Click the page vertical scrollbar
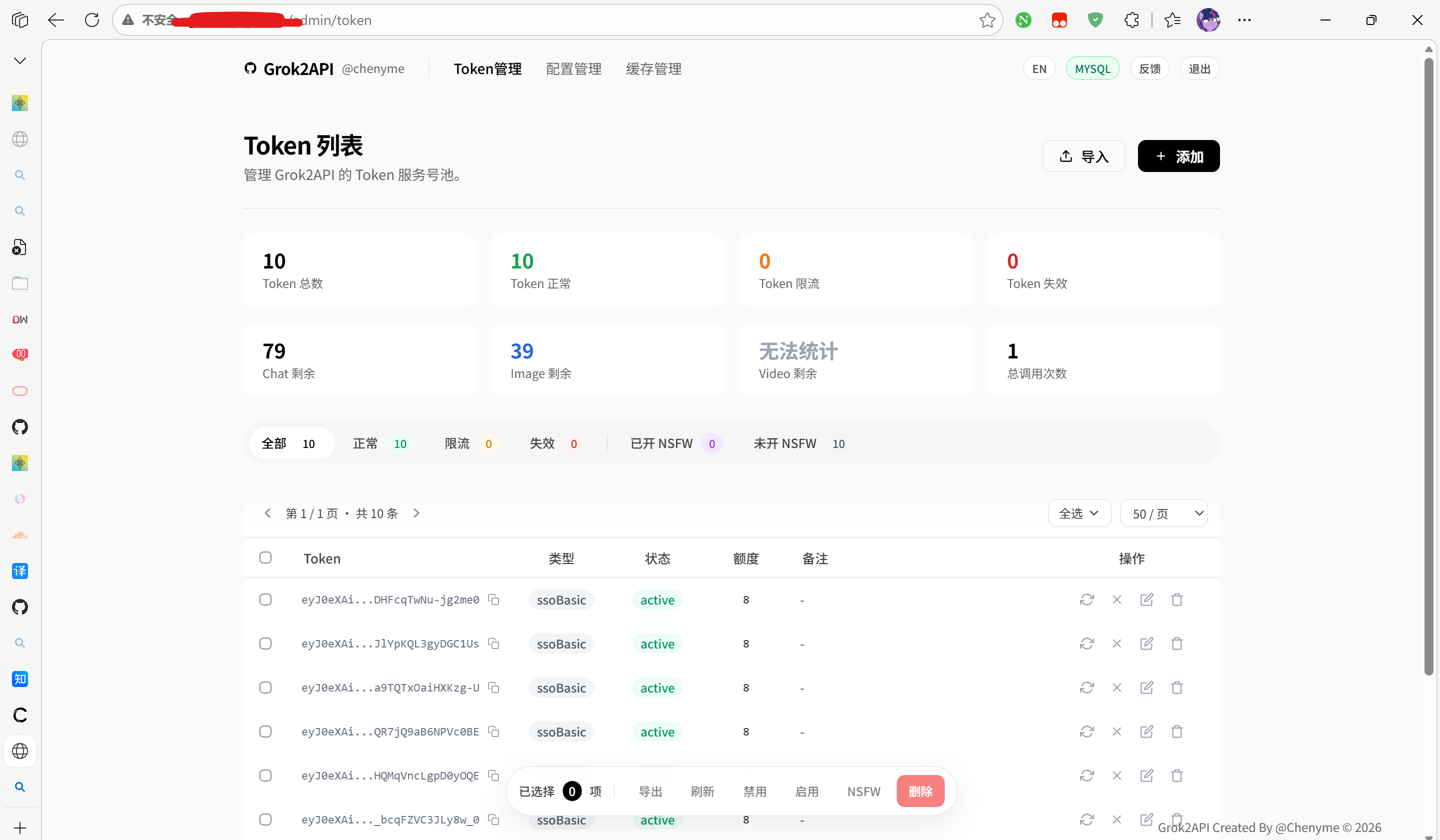 pyautogui.click(x=1428, y=365)
